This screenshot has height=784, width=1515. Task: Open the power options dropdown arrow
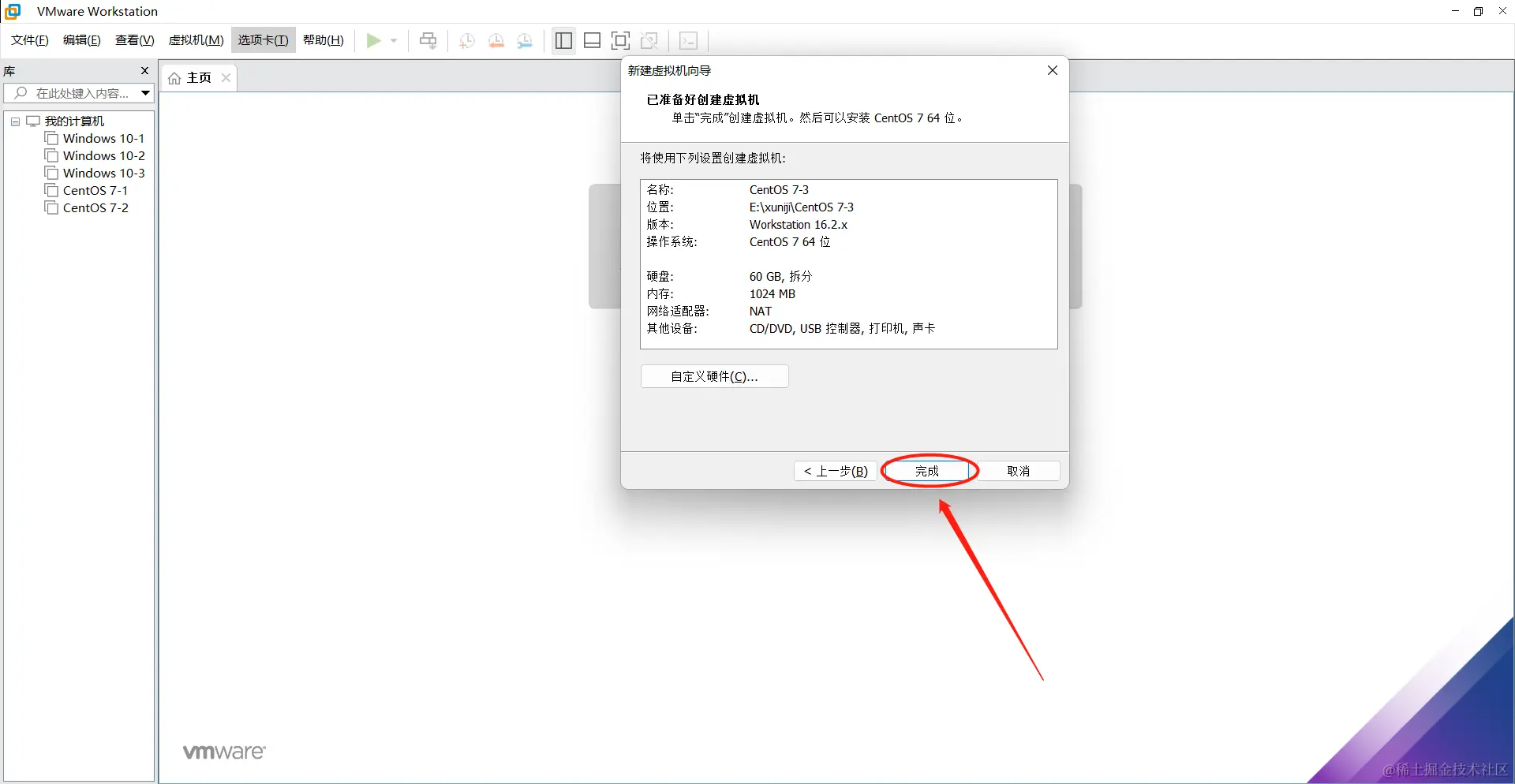click(394, 40)
